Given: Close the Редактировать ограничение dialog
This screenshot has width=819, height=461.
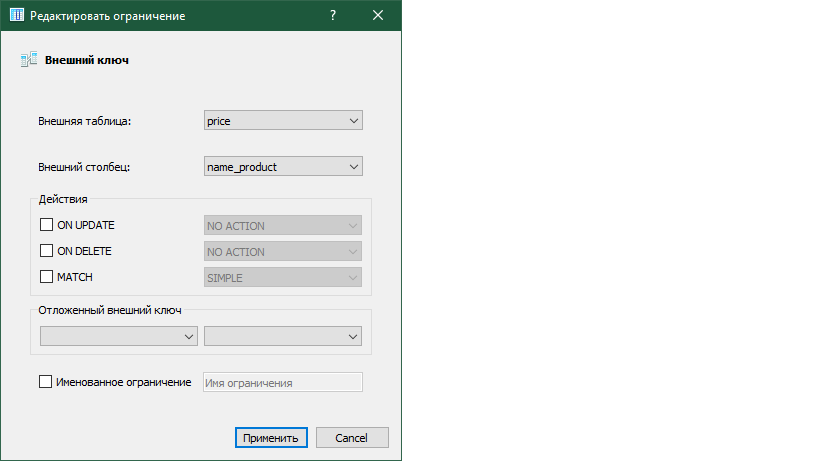Looking at the screenshot, I should 378,15.
